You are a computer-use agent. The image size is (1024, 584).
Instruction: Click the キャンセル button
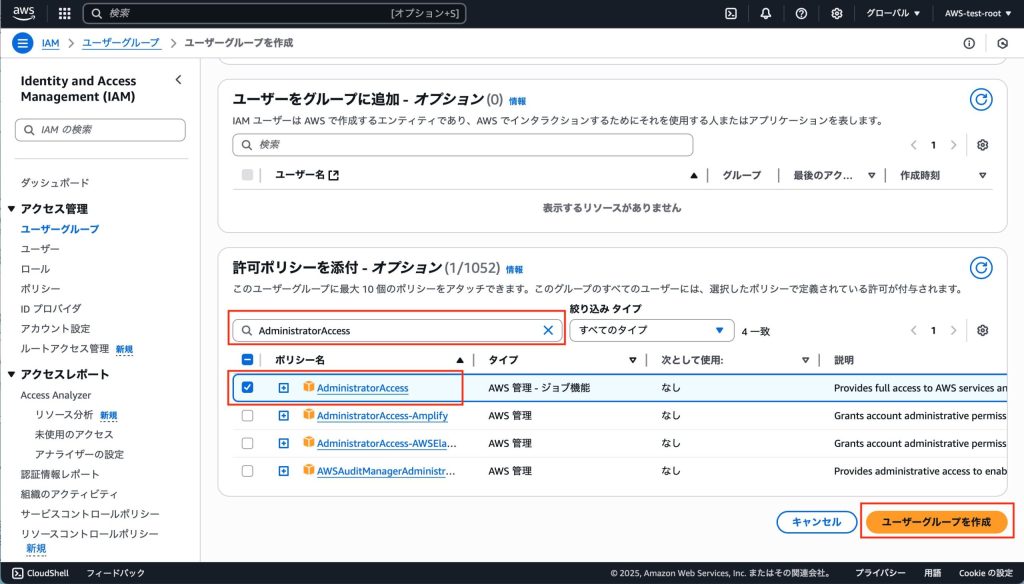[816, 521]
